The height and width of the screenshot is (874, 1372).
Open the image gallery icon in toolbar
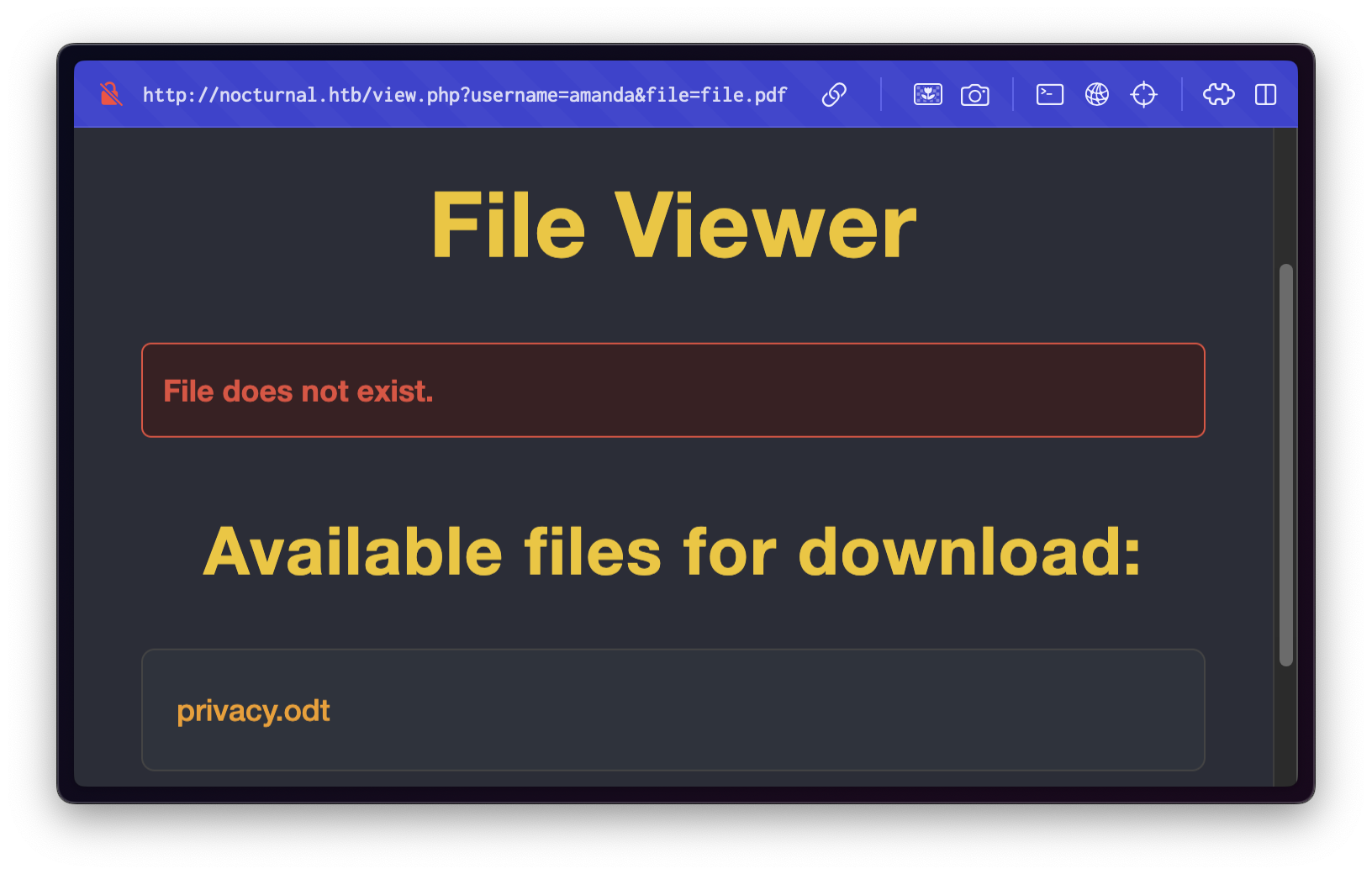[x=928, y=94]
